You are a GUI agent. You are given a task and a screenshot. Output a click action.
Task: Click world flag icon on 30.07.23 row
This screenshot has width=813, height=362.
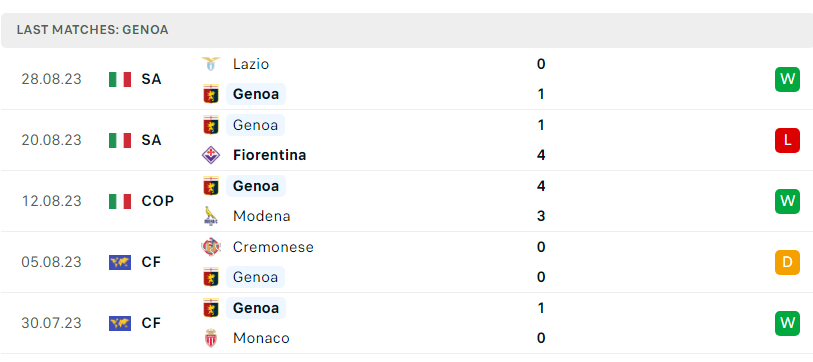tap(120, 323)
